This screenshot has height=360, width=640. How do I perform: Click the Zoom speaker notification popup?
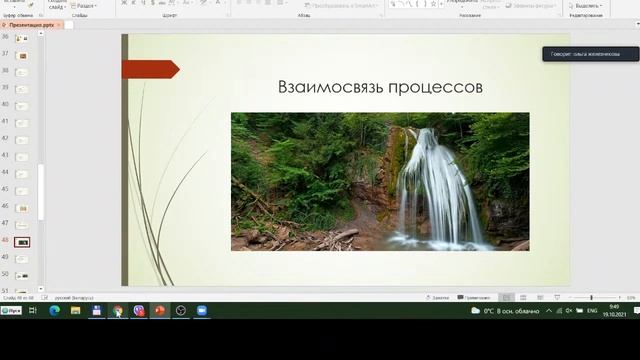[x=590, y=54]
